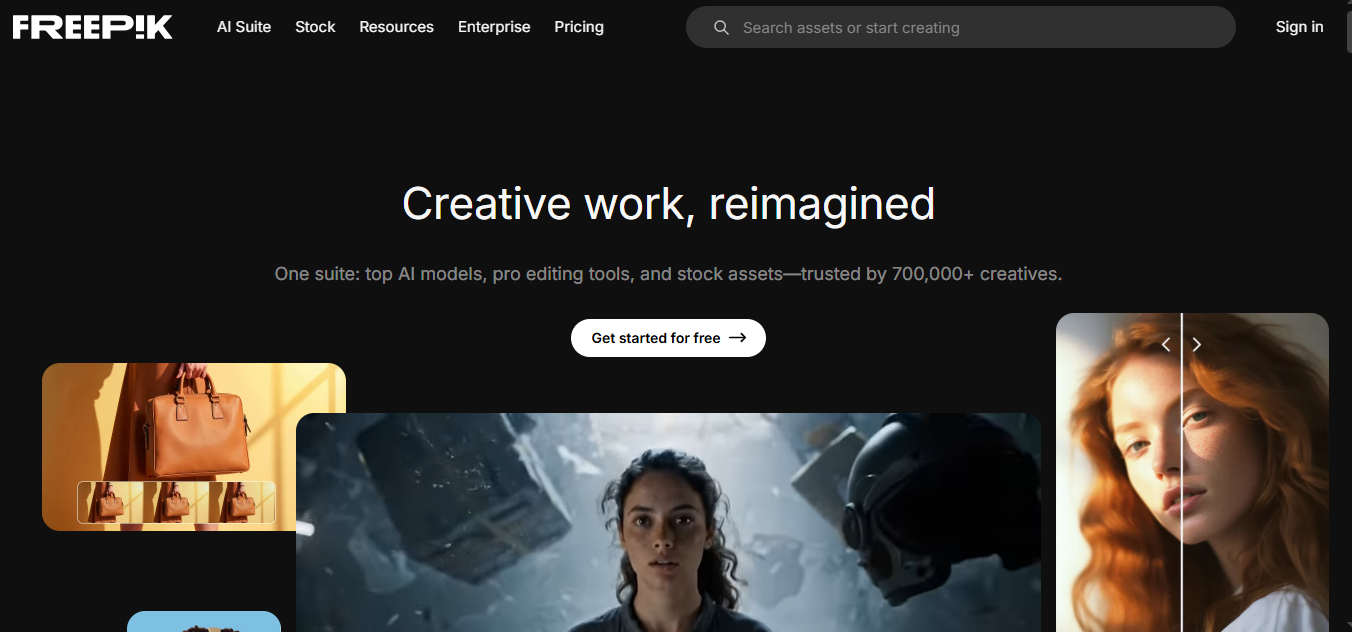
Task: Click the magnifying glass search icon
Action: pos(721,28)
